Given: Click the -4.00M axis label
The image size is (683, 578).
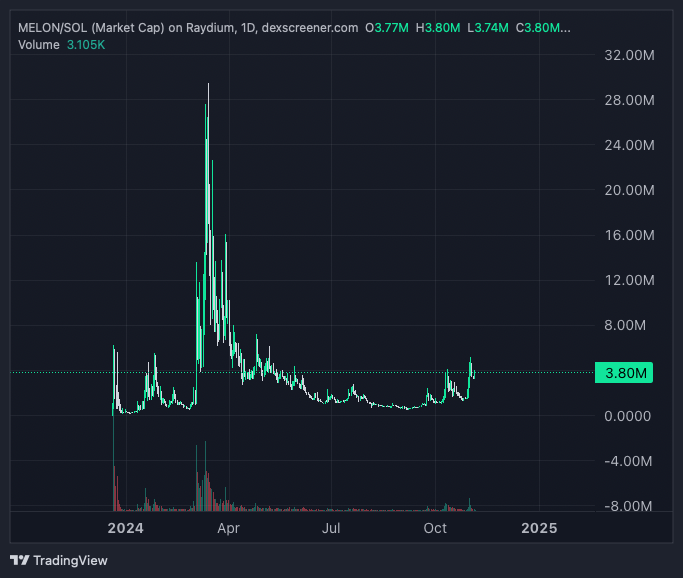Looking at the screenshot, I should (628, 461).
